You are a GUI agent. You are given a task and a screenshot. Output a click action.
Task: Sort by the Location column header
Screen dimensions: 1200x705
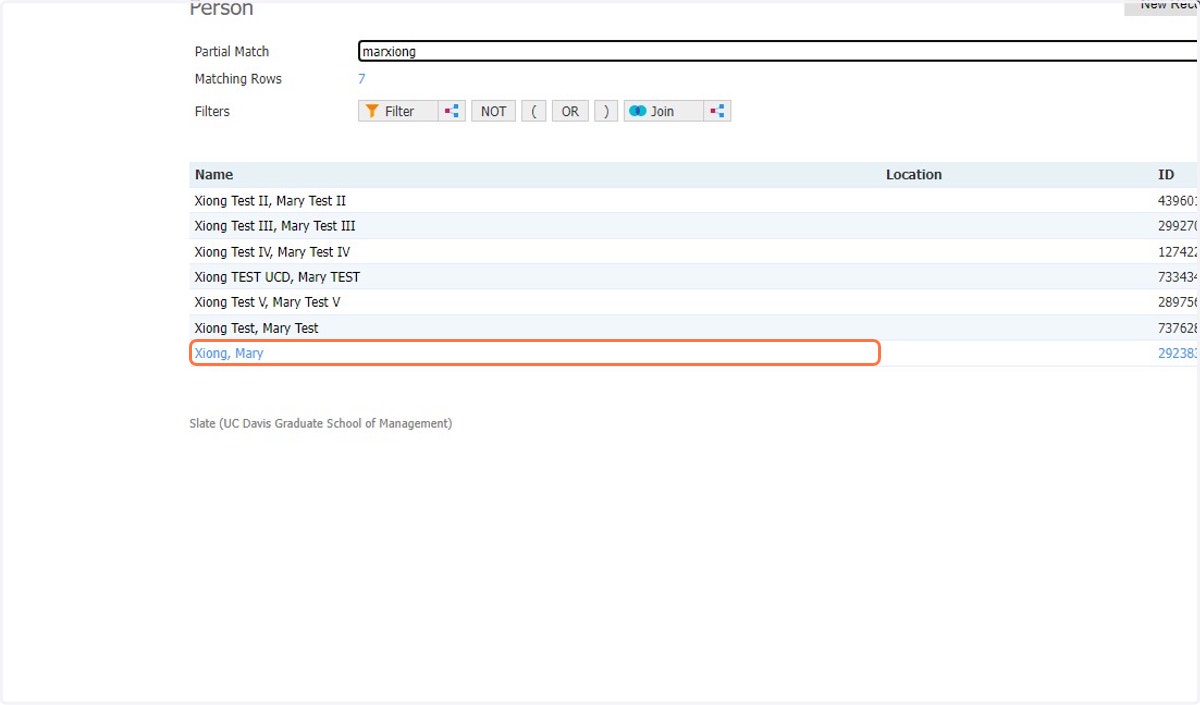point(914,174)
